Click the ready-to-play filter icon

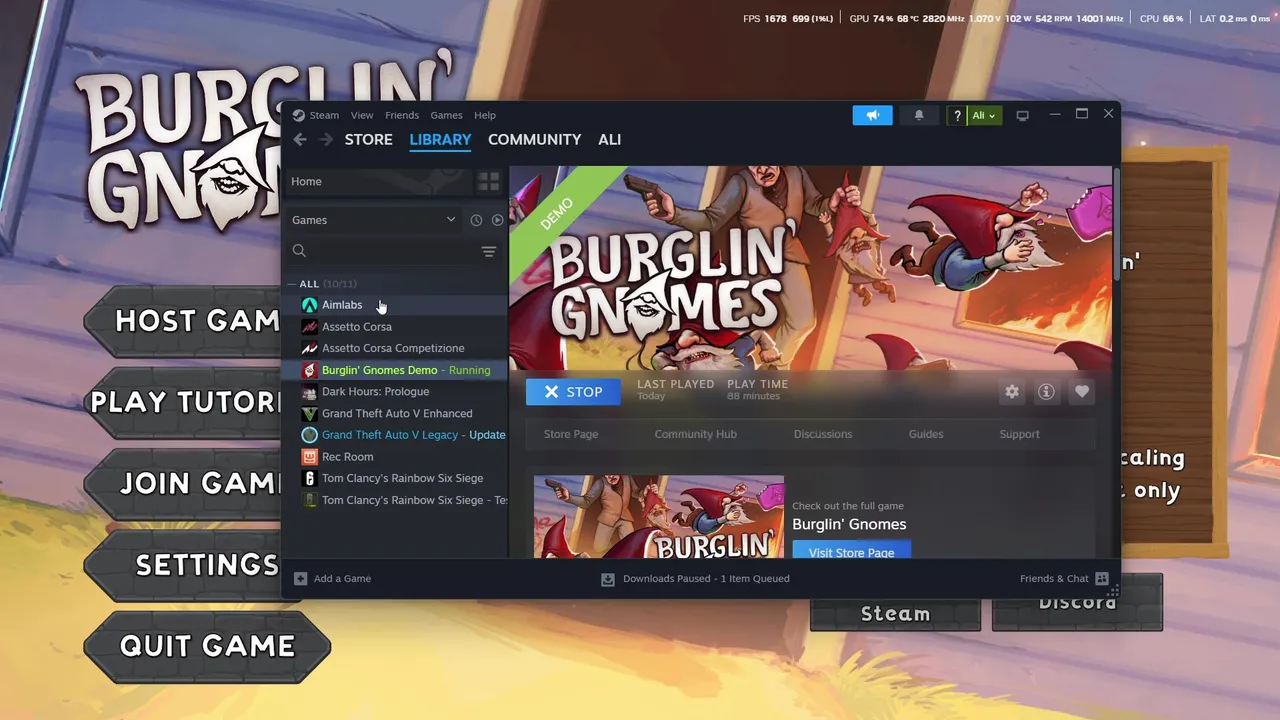coord(497,220)
